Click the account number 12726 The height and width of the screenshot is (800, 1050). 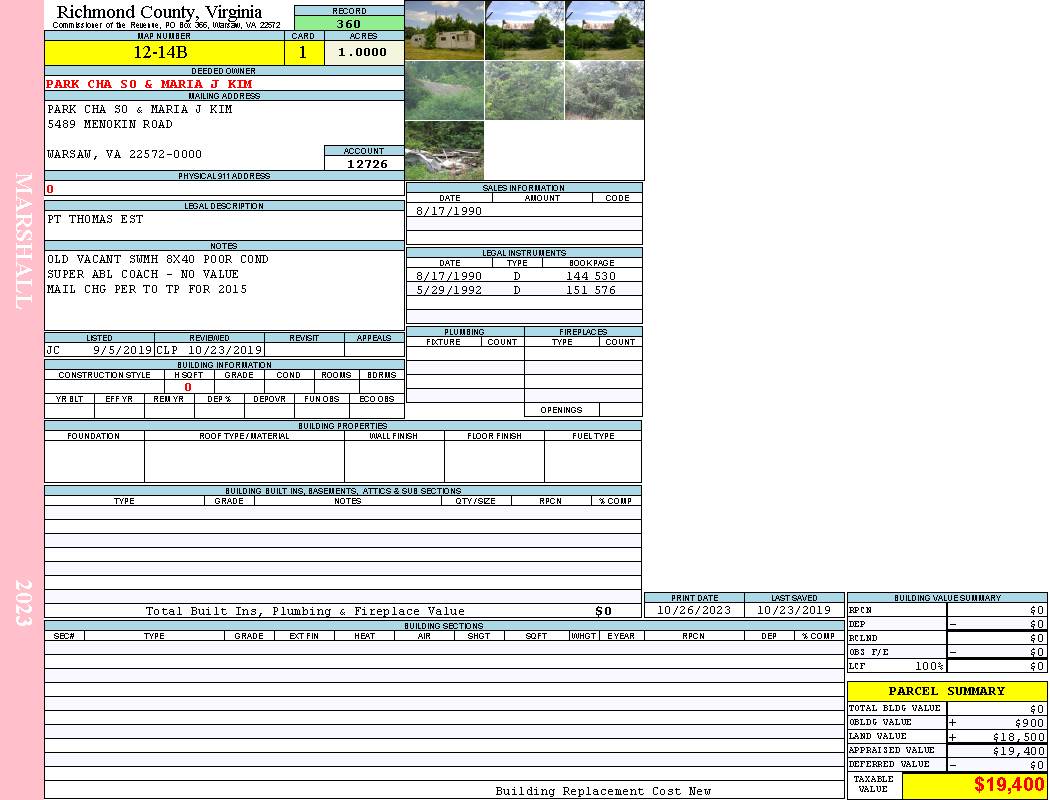[x=367, y=164]
